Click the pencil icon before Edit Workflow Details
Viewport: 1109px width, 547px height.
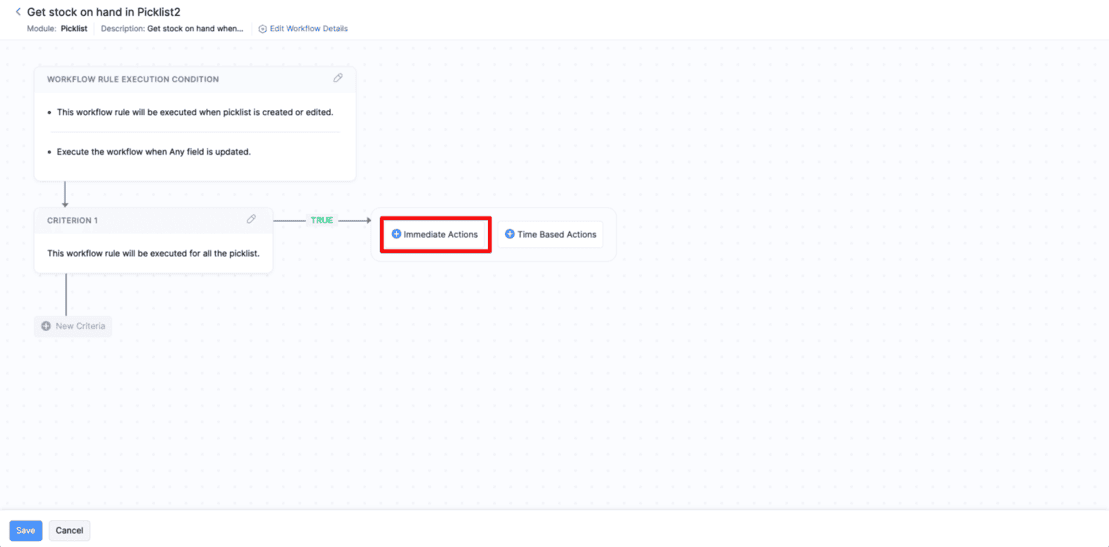[263, 29]
